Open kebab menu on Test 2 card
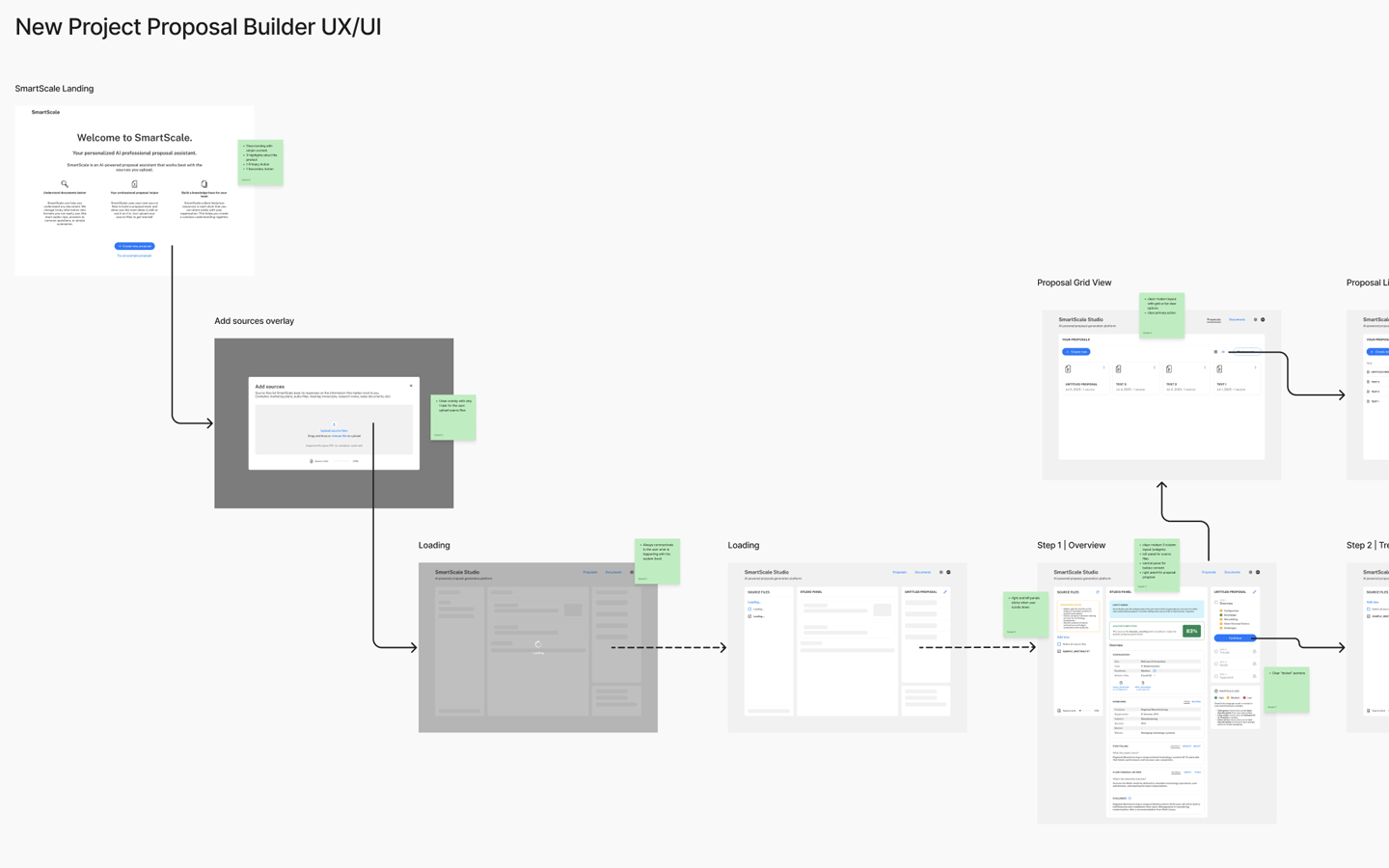This screenshot has width=1389, height=868. point(1205,367)
